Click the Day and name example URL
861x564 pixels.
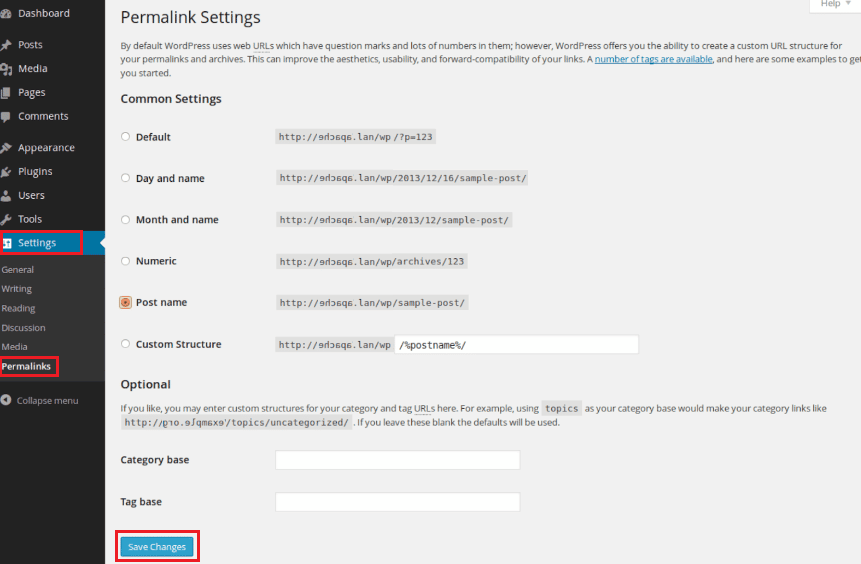tap(402, 178)
